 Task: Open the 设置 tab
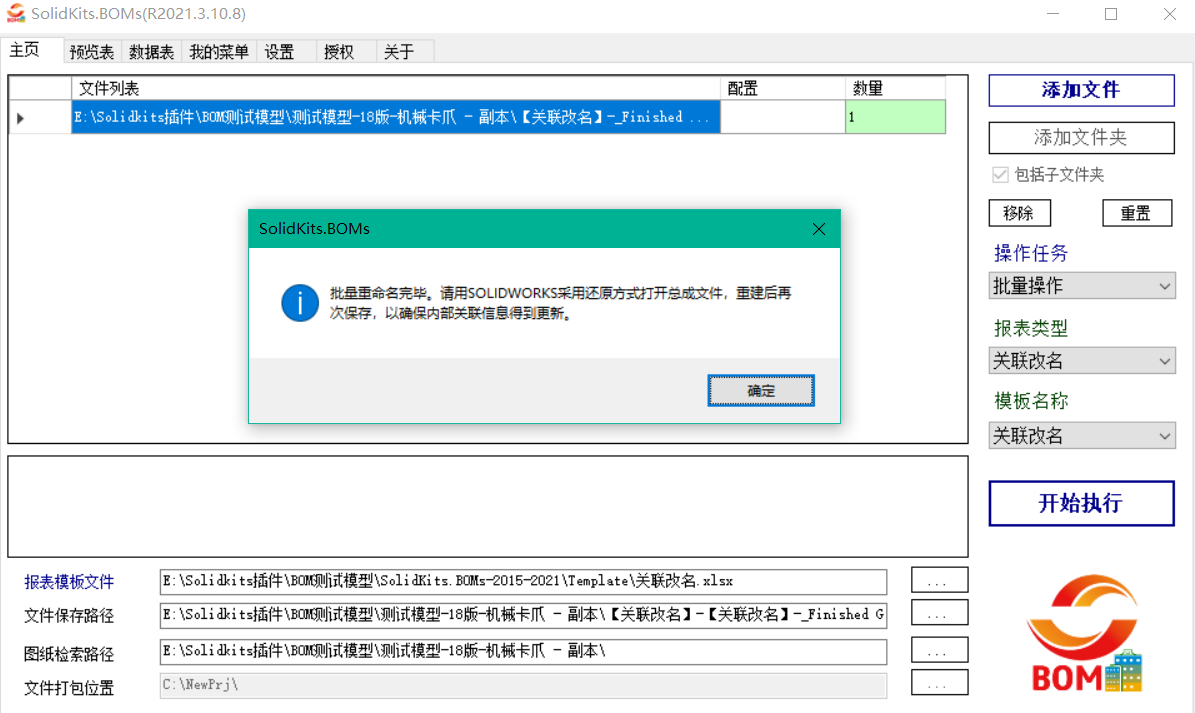coord(281,51)
